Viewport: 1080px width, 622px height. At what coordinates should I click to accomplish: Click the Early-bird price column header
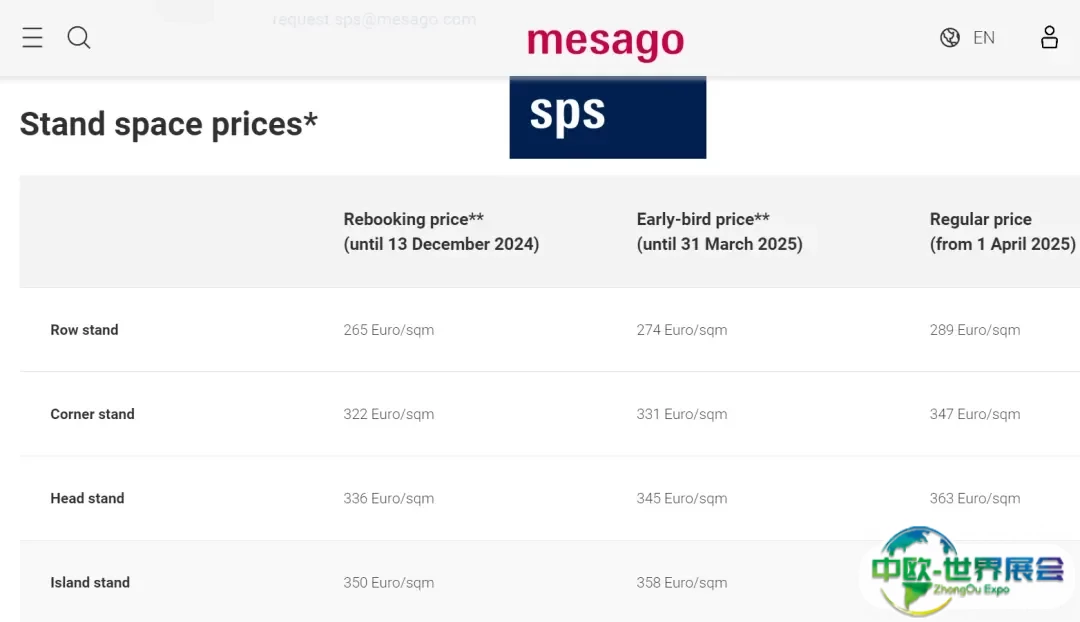719,231
